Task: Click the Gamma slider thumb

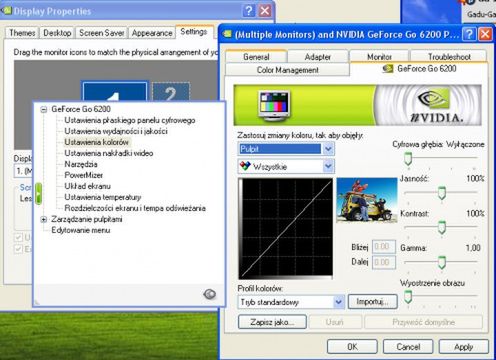Action: point(442,262)
